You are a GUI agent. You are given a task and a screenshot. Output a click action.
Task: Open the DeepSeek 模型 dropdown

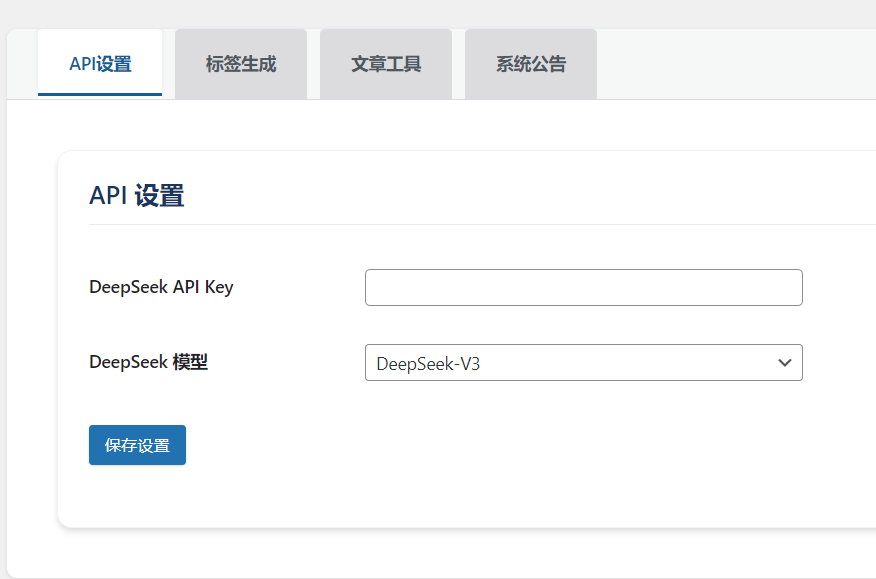point(583,363)
